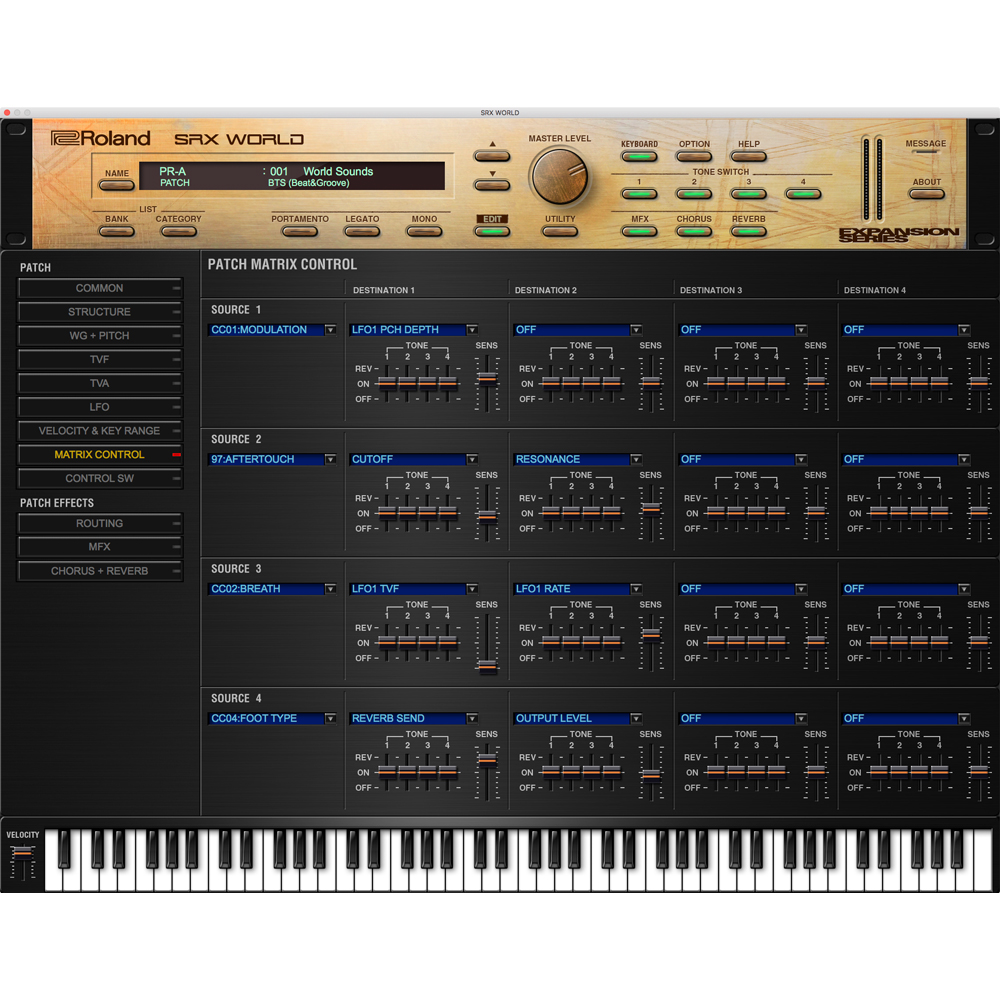Turn the Master Level knob
The image size is (1000, 1000).
[x=559, y=176]
